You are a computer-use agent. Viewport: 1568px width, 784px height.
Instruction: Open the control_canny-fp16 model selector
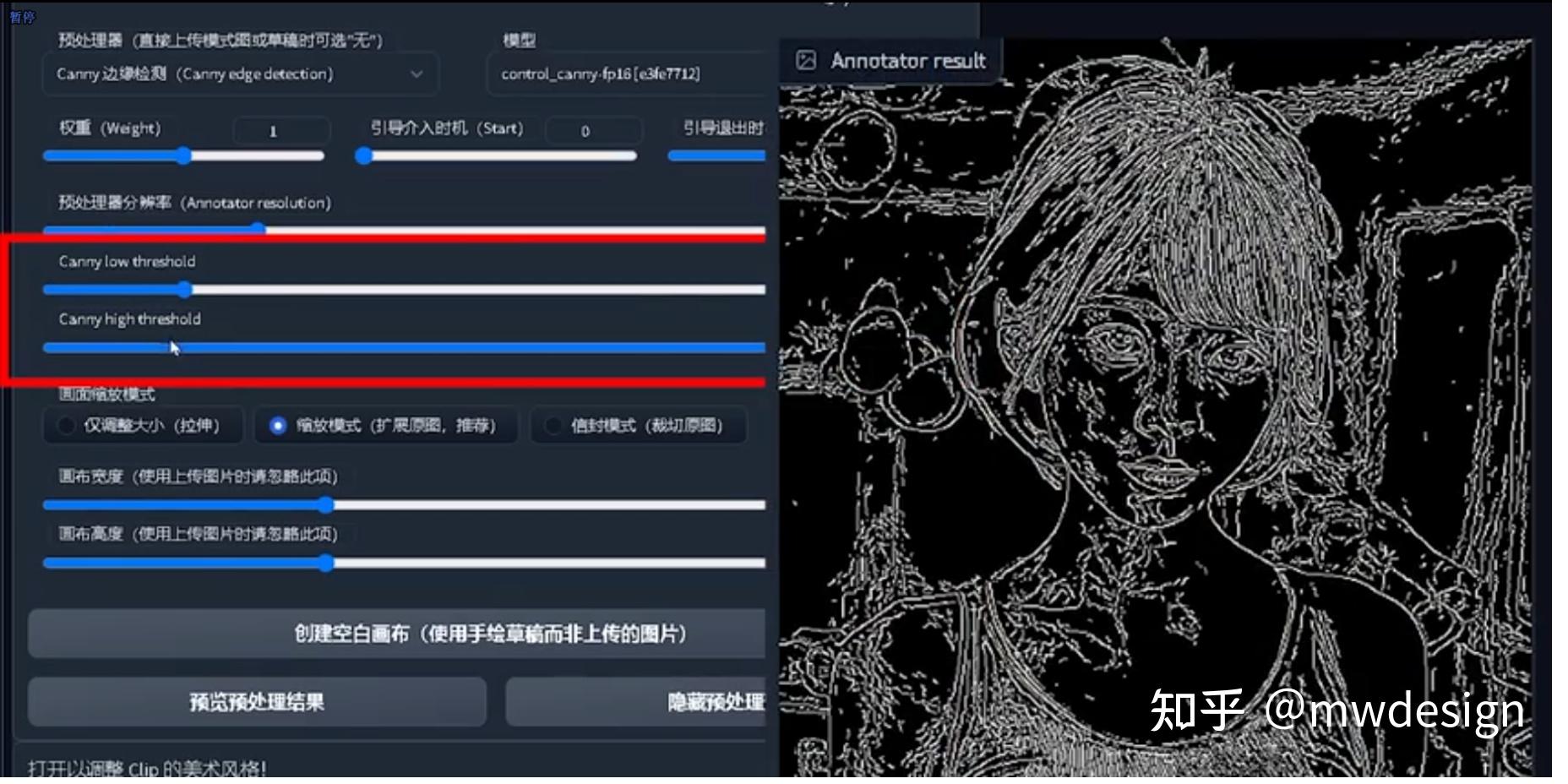pos(625,73)
